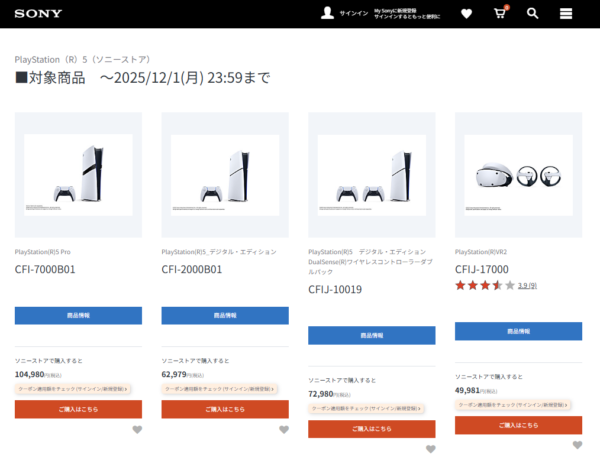Click the Sony logo
The image size is (600, 464).
(39, 14)
